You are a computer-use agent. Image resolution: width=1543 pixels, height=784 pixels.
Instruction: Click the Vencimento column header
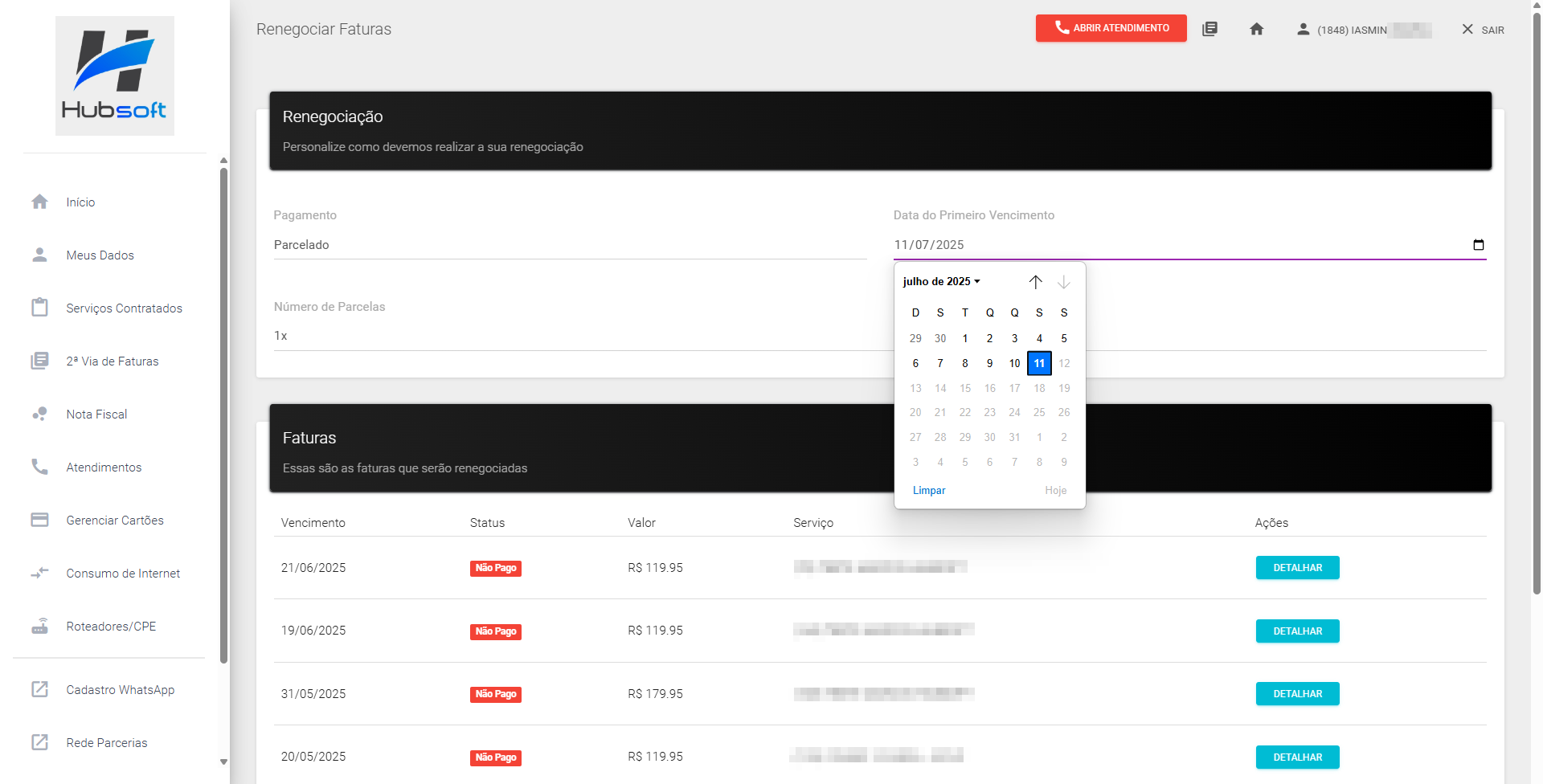[x=313, y=523]
